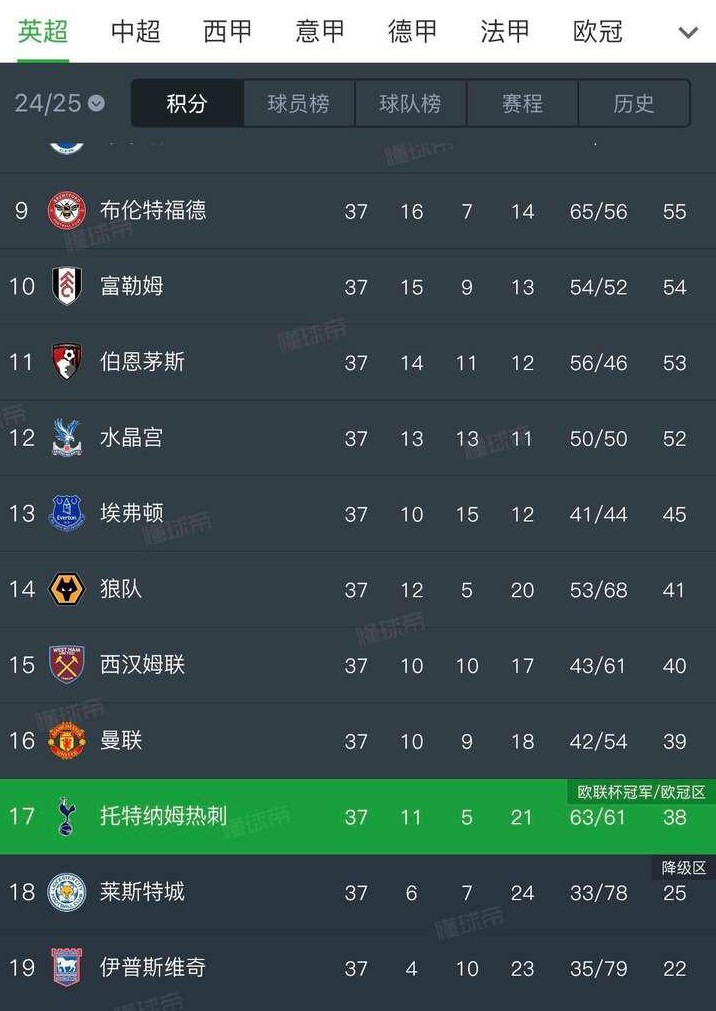Select the Crystal Palace eagle badge
716x1011 pixels.
(66, 438)
